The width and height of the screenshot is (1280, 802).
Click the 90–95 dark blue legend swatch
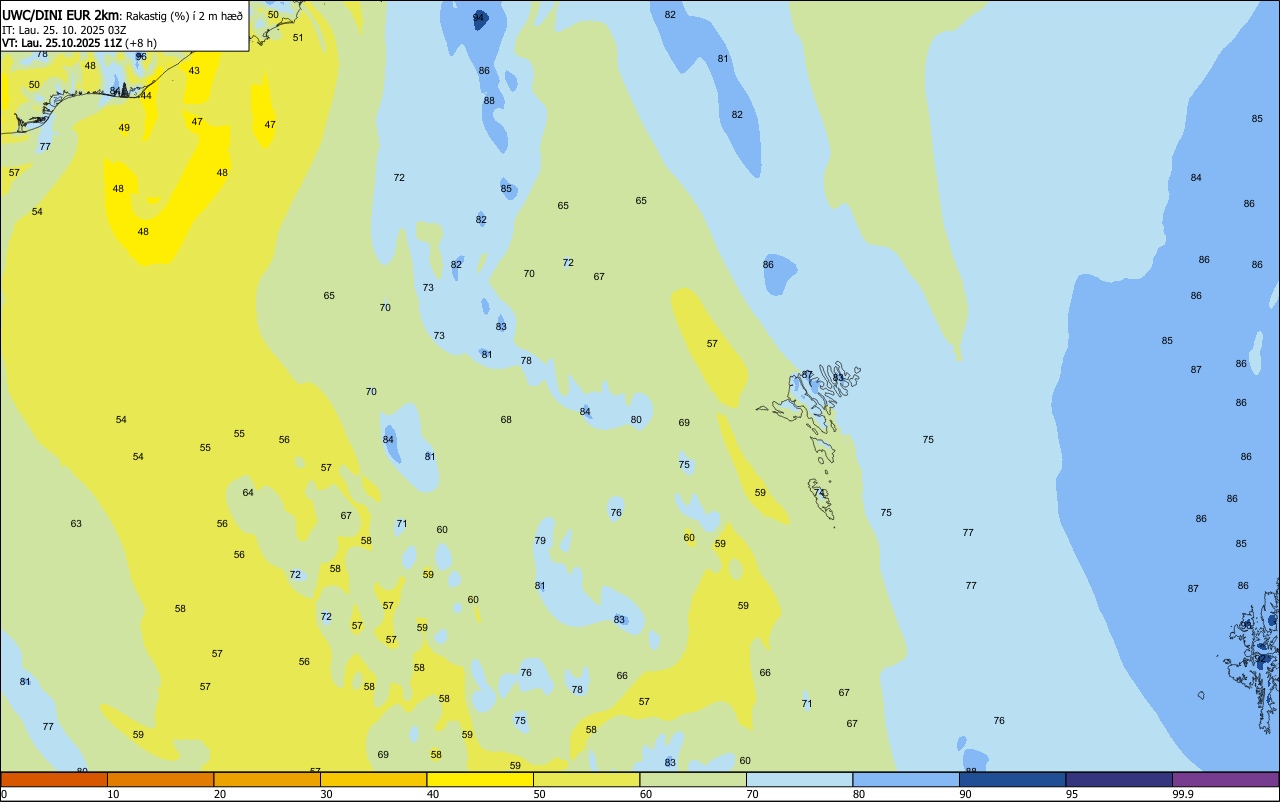click(x=1012, y=779)
